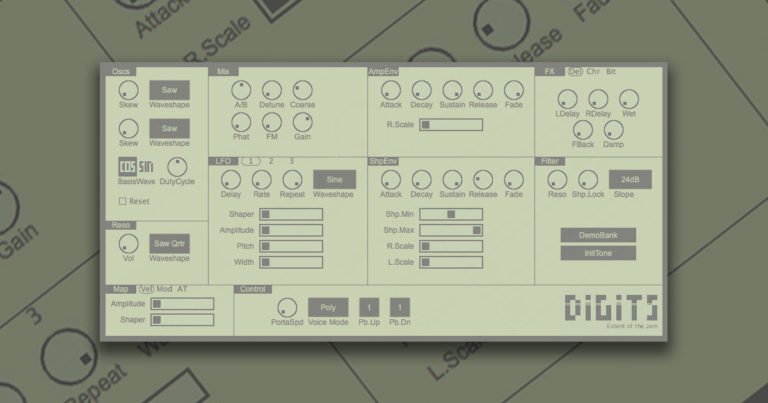Viewport: 768px width, 403px height.
Task: Select the COS basis wave
Action: pos(127,167)
